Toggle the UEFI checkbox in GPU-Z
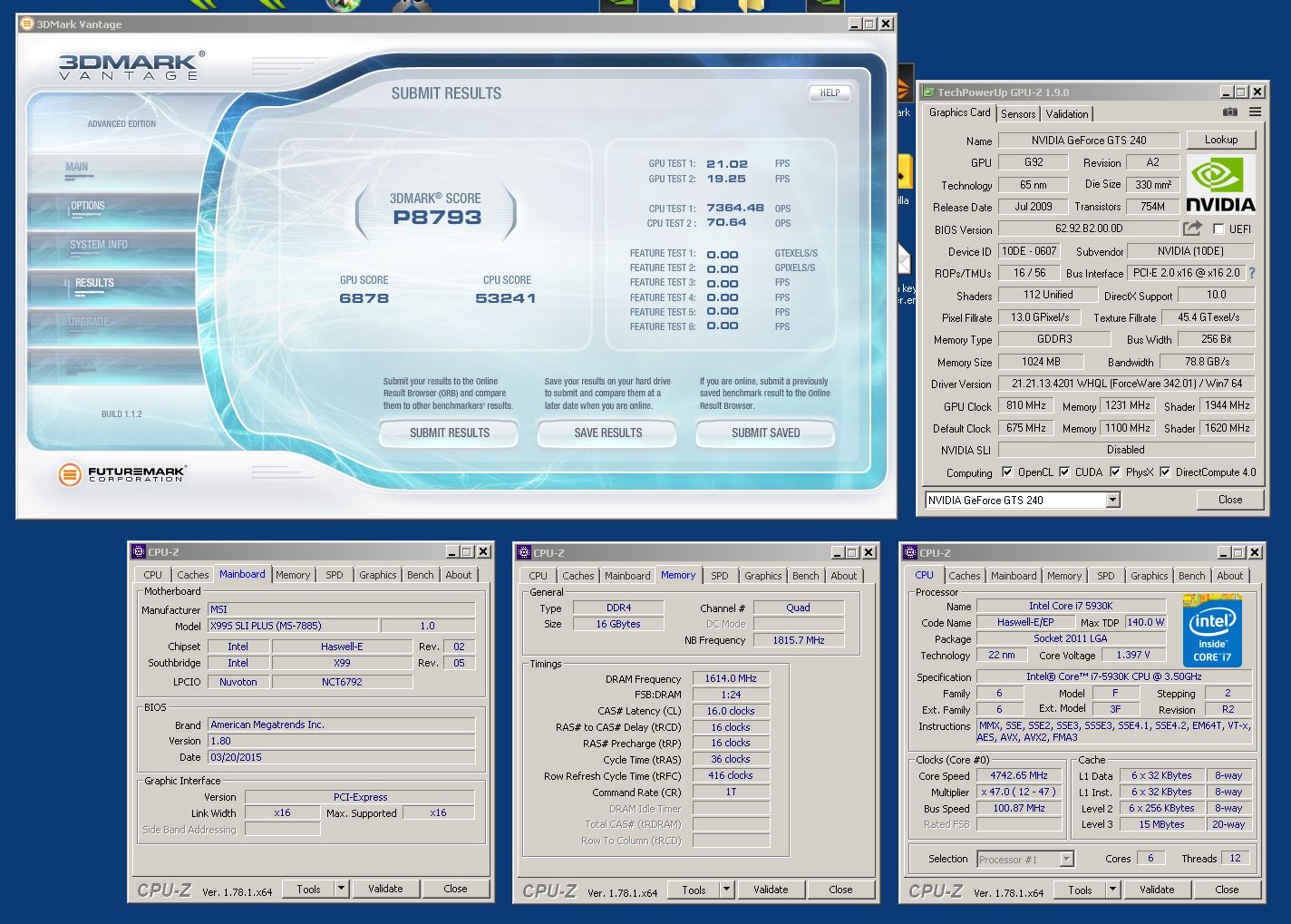This screenshot has width=1291, height=924. tap(1218, 229)
